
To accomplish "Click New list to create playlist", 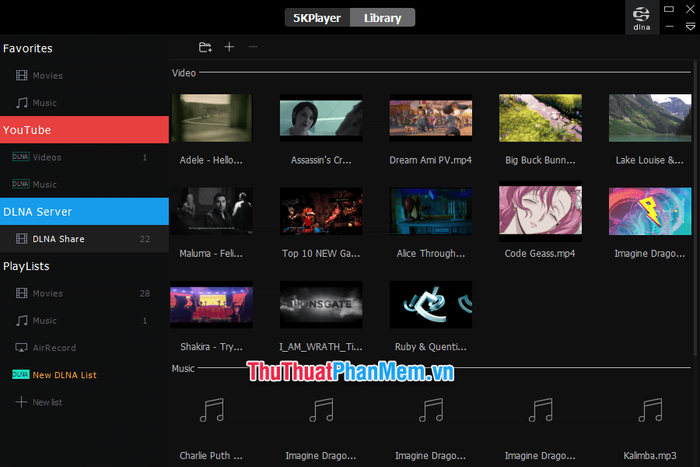I will click(84, 402).
